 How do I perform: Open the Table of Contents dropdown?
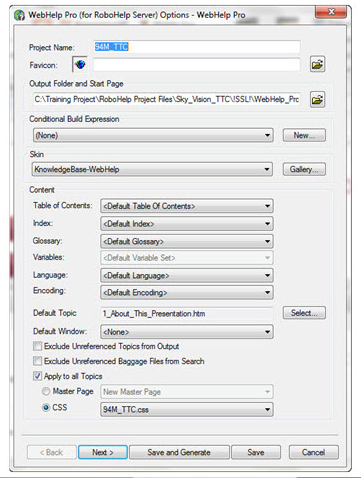tap(187, 206)
